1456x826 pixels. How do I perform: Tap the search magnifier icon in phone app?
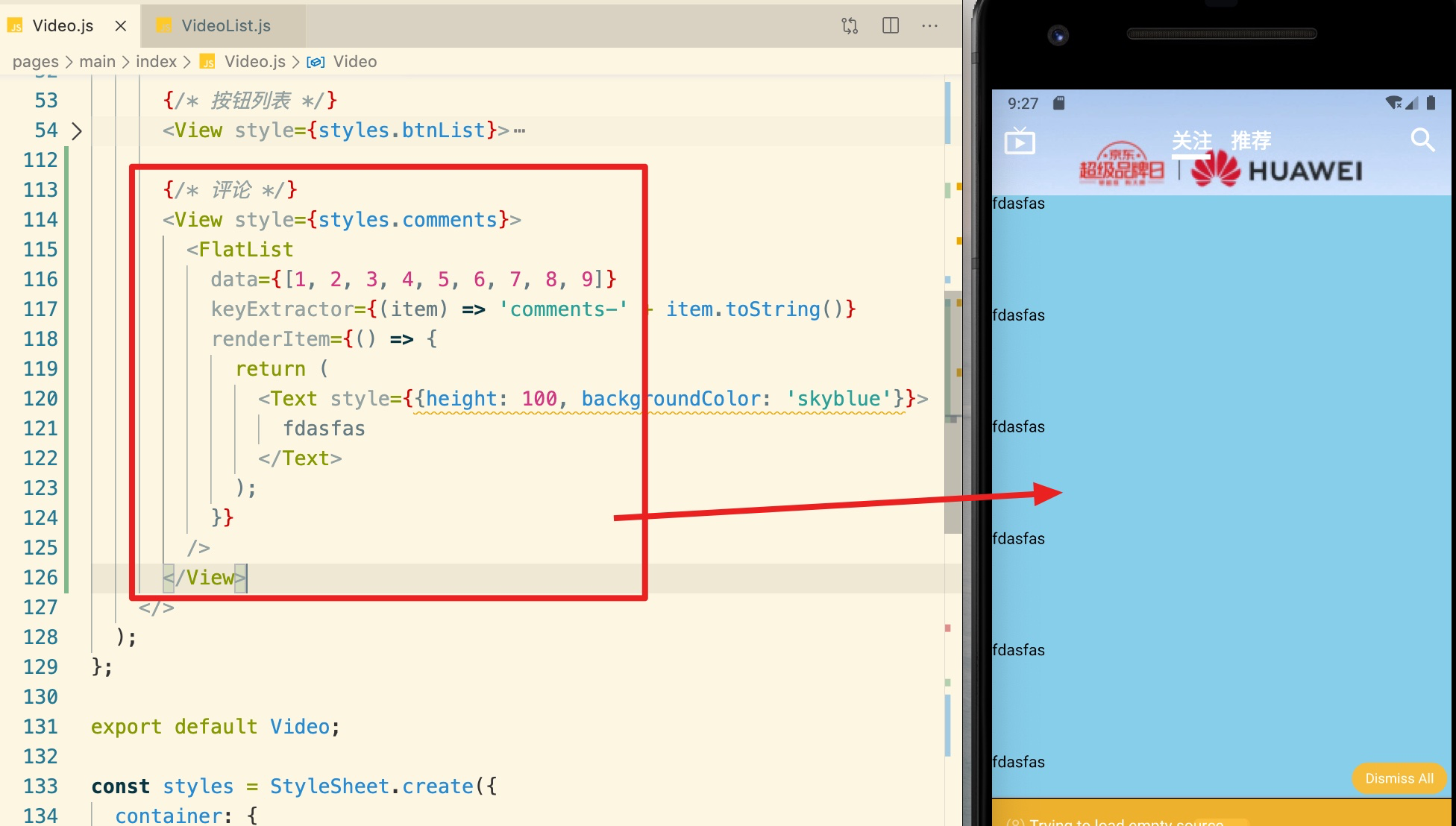(1422, 139)
